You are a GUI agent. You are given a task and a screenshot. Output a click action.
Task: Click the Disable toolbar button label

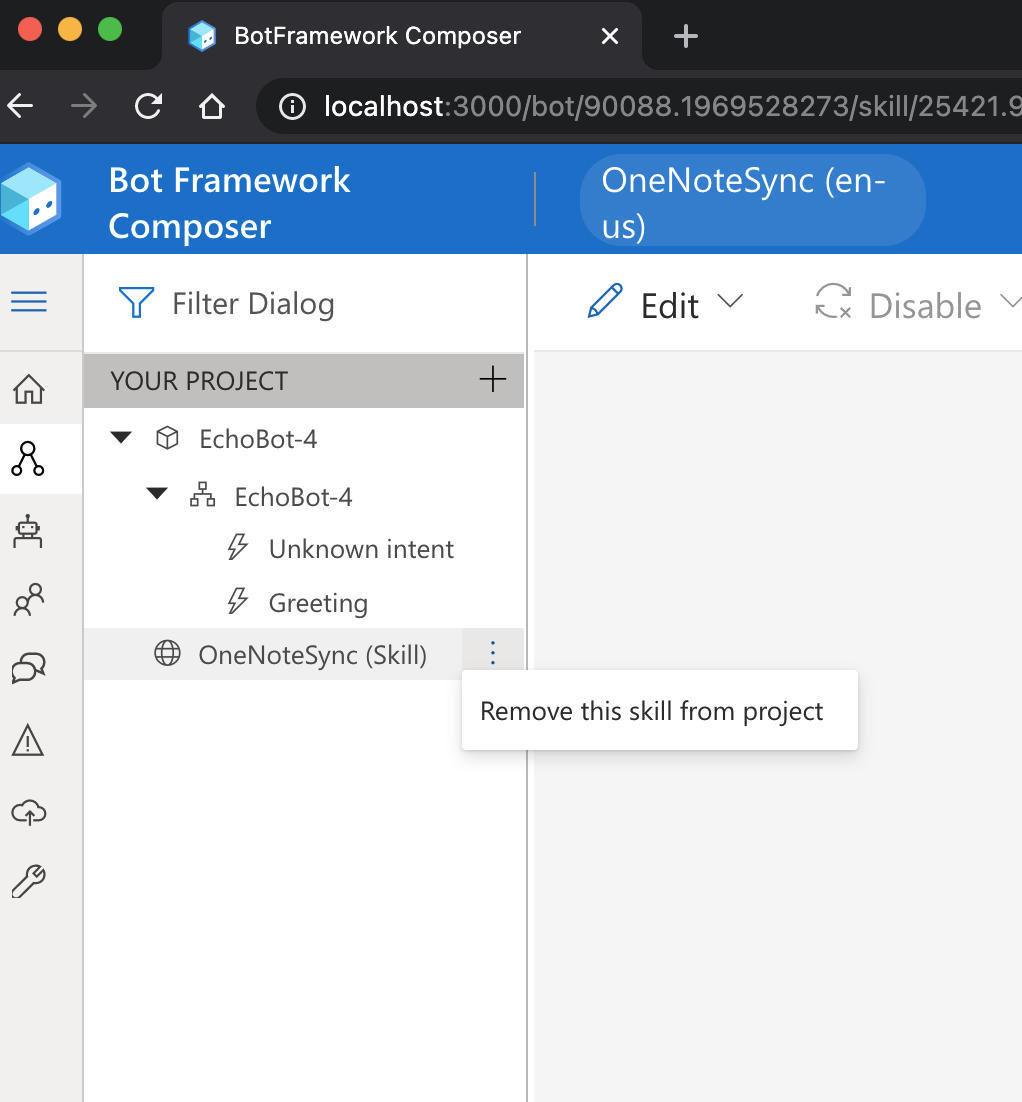coord(925,306)
